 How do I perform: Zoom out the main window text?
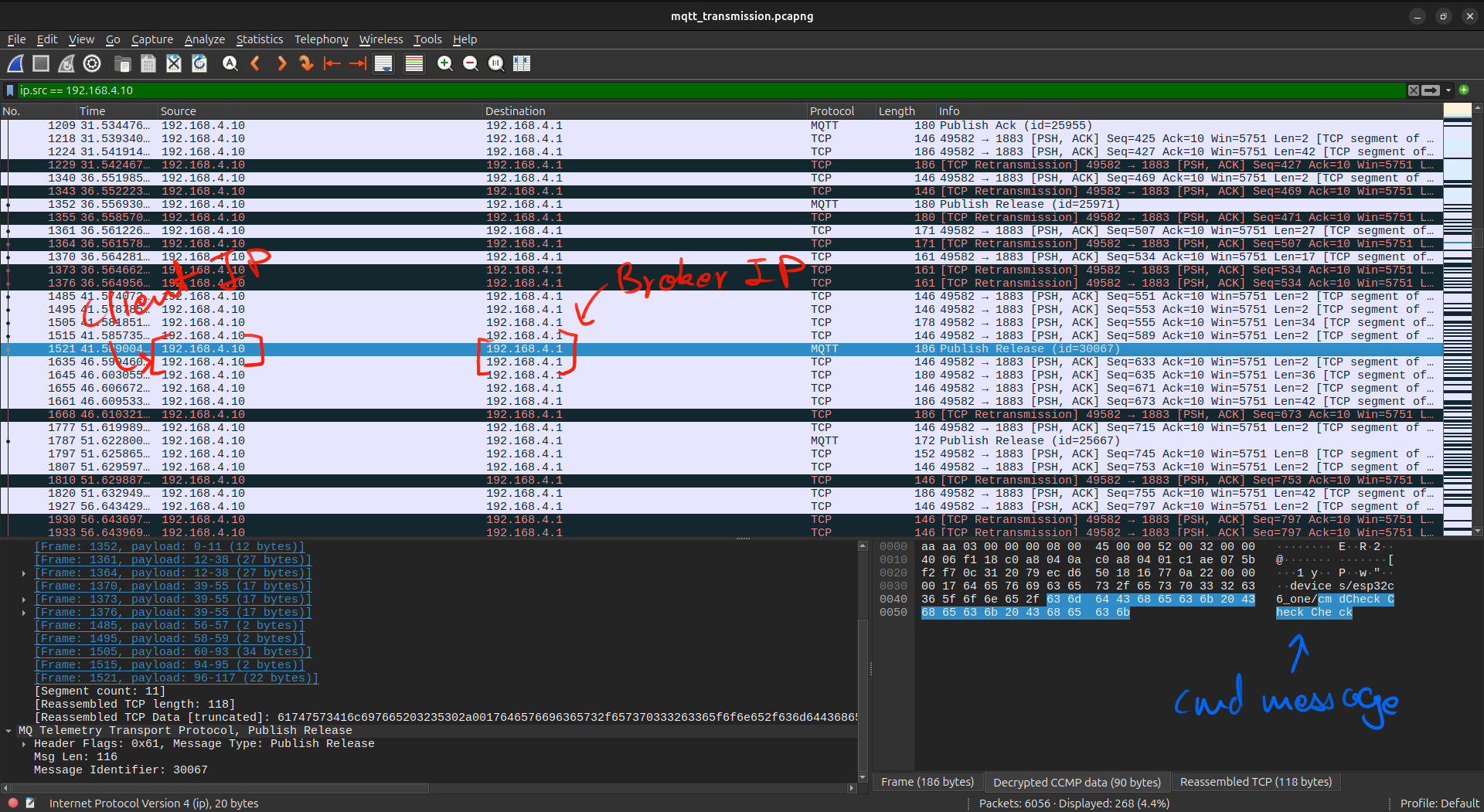point(470,64)
